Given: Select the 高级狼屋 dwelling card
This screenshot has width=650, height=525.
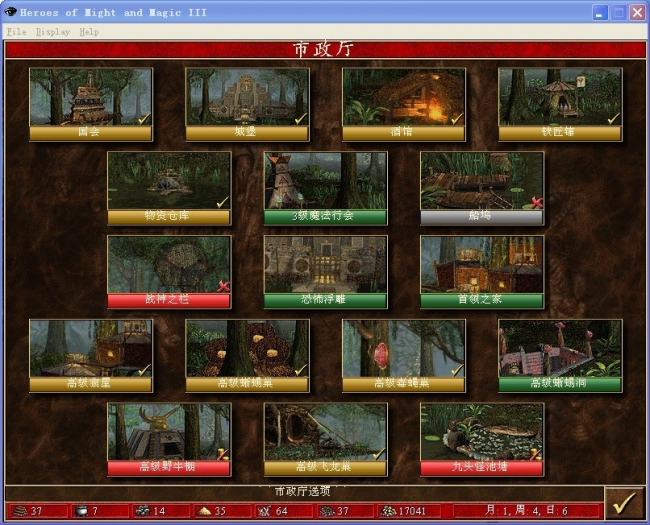Looking at the screenshot, I should pyautogui.click(x=91, y=356).
